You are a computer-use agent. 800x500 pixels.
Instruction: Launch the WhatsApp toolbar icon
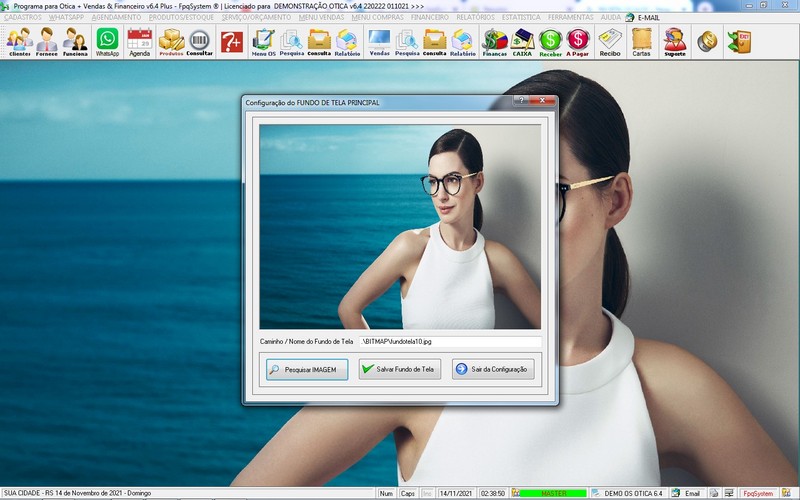107,42
